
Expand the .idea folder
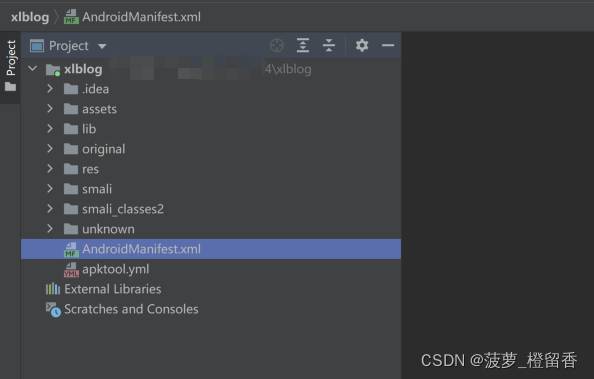pyautogui.click(x=50, y=89)
